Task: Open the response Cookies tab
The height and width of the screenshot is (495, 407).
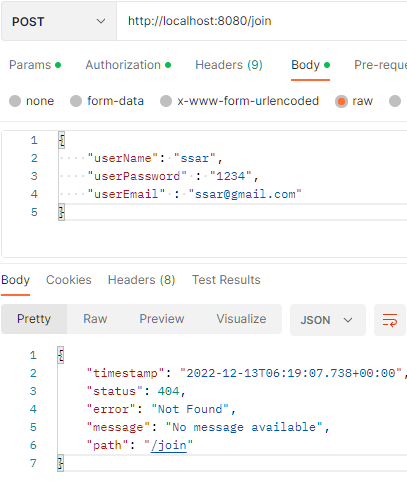Action: [69, 280]
